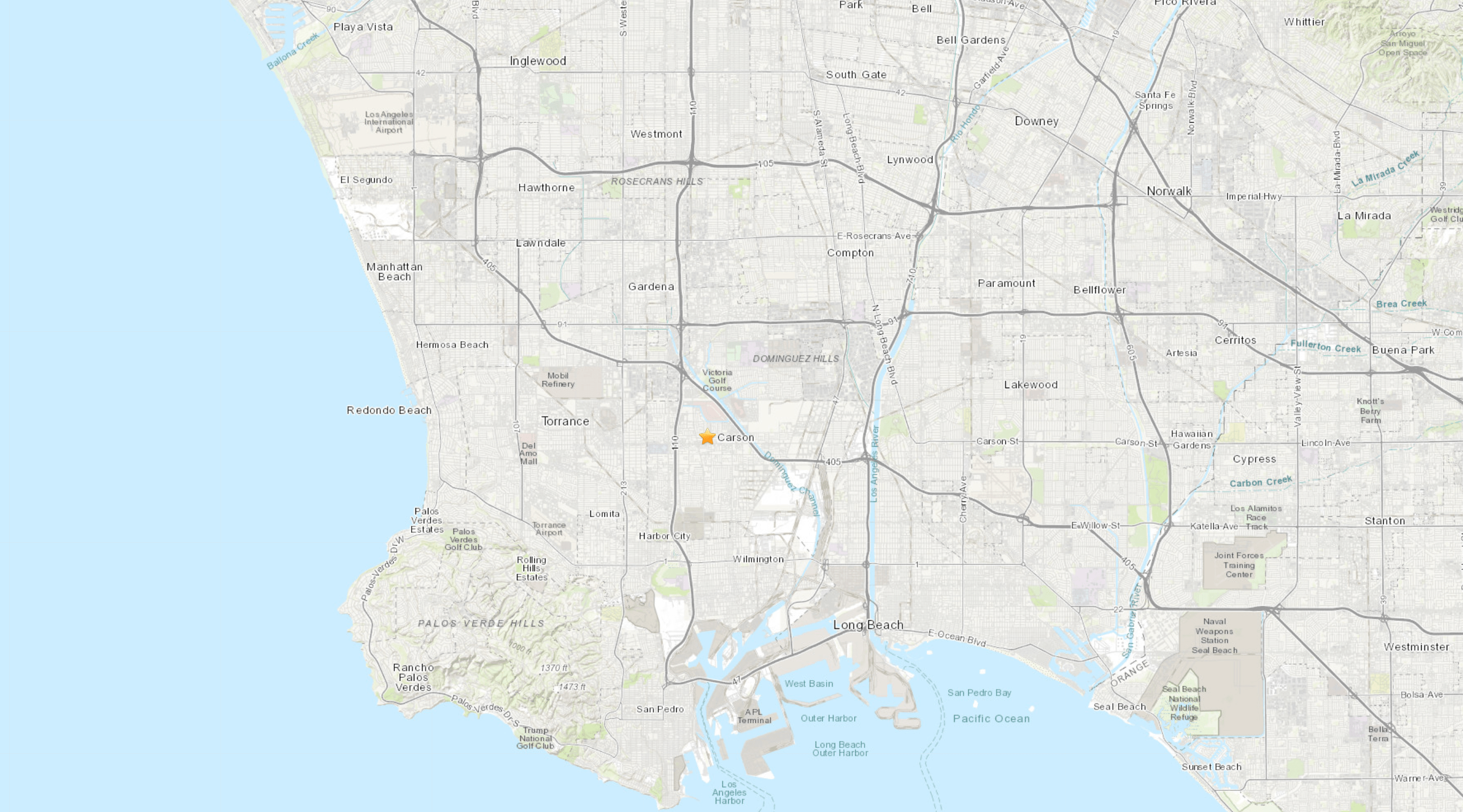Click the Hawaiian Gardens label

1191,440
